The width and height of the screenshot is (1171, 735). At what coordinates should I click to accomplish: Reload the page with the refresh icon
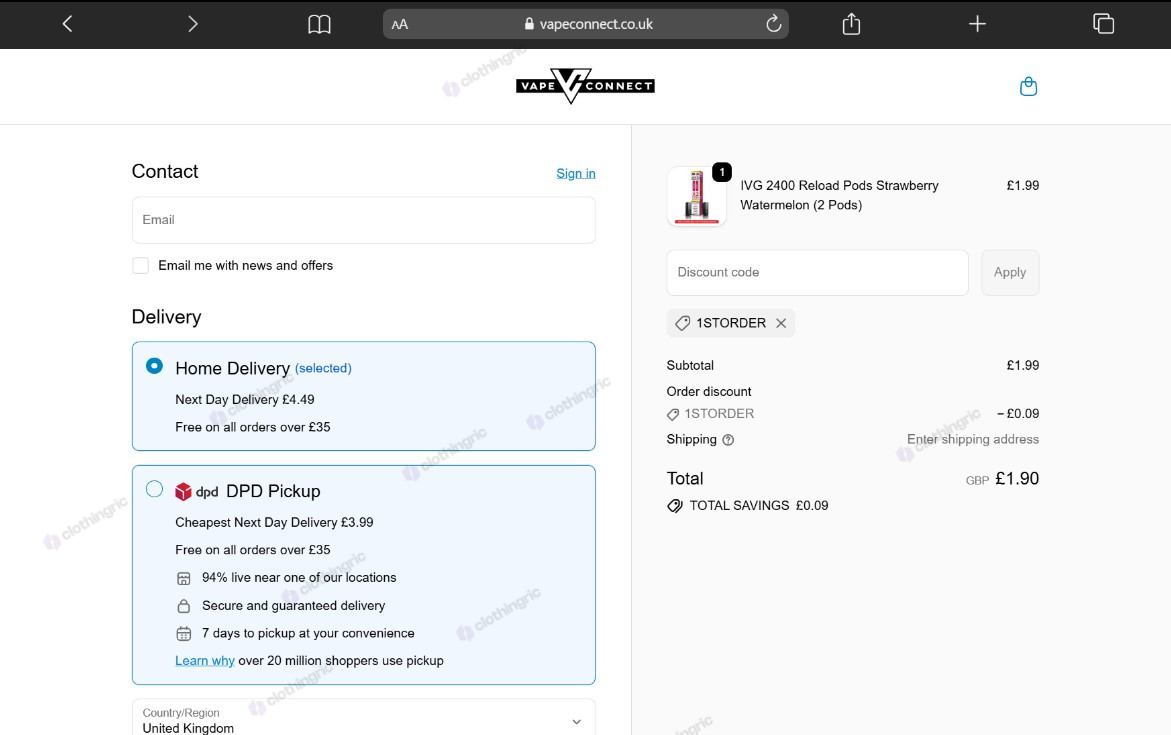(x=774, y=24)
